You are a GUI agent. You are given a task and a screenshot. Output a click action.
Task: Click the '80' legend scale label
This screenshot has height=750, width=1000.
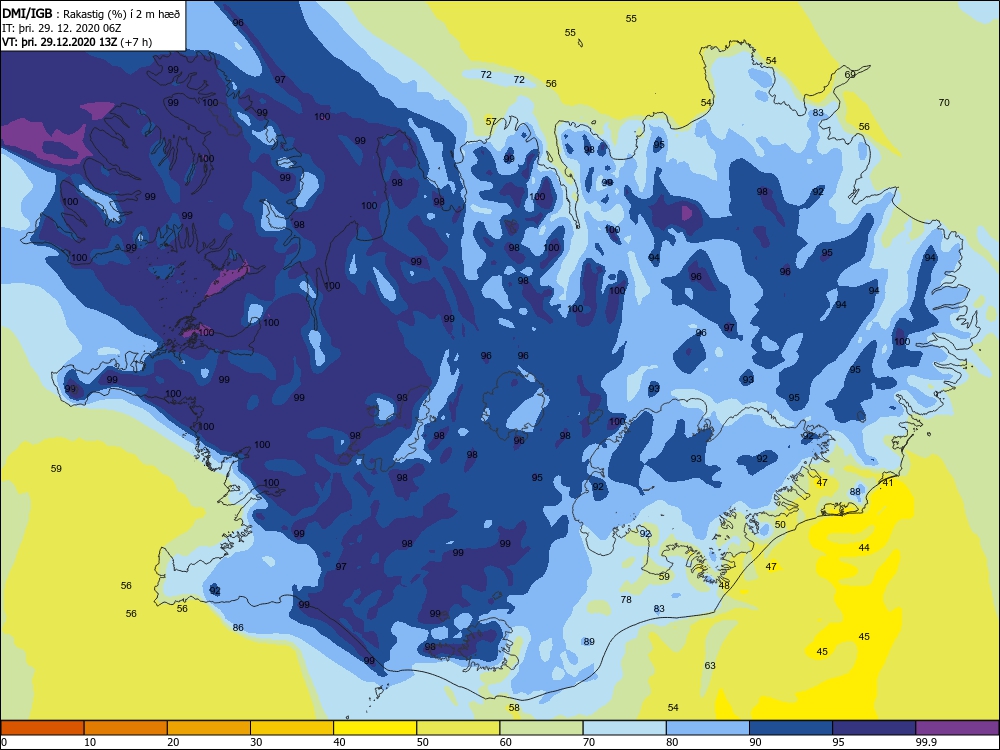pos(673,742)
